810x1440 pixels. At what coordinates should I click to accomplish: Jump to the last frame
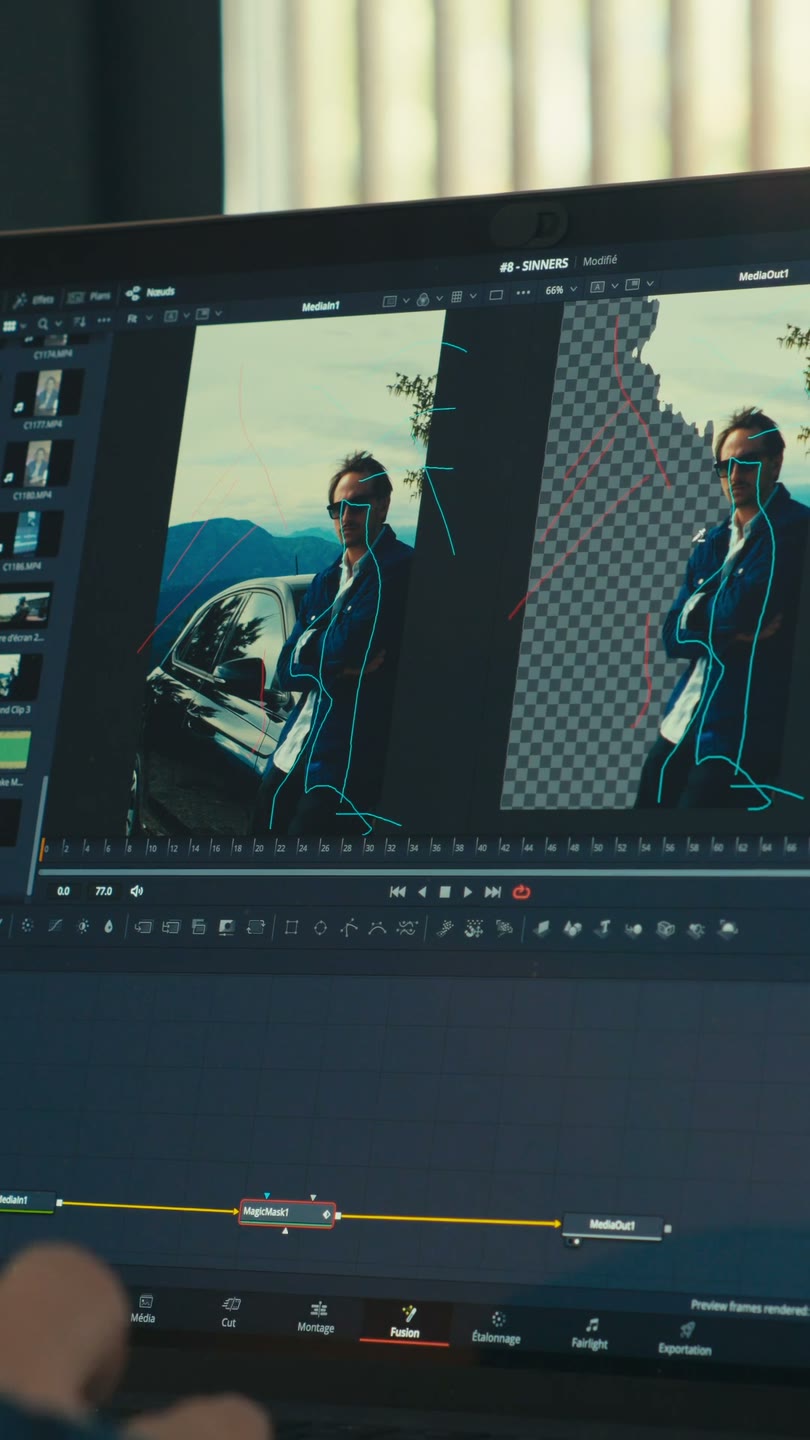[x=493, y=892]
